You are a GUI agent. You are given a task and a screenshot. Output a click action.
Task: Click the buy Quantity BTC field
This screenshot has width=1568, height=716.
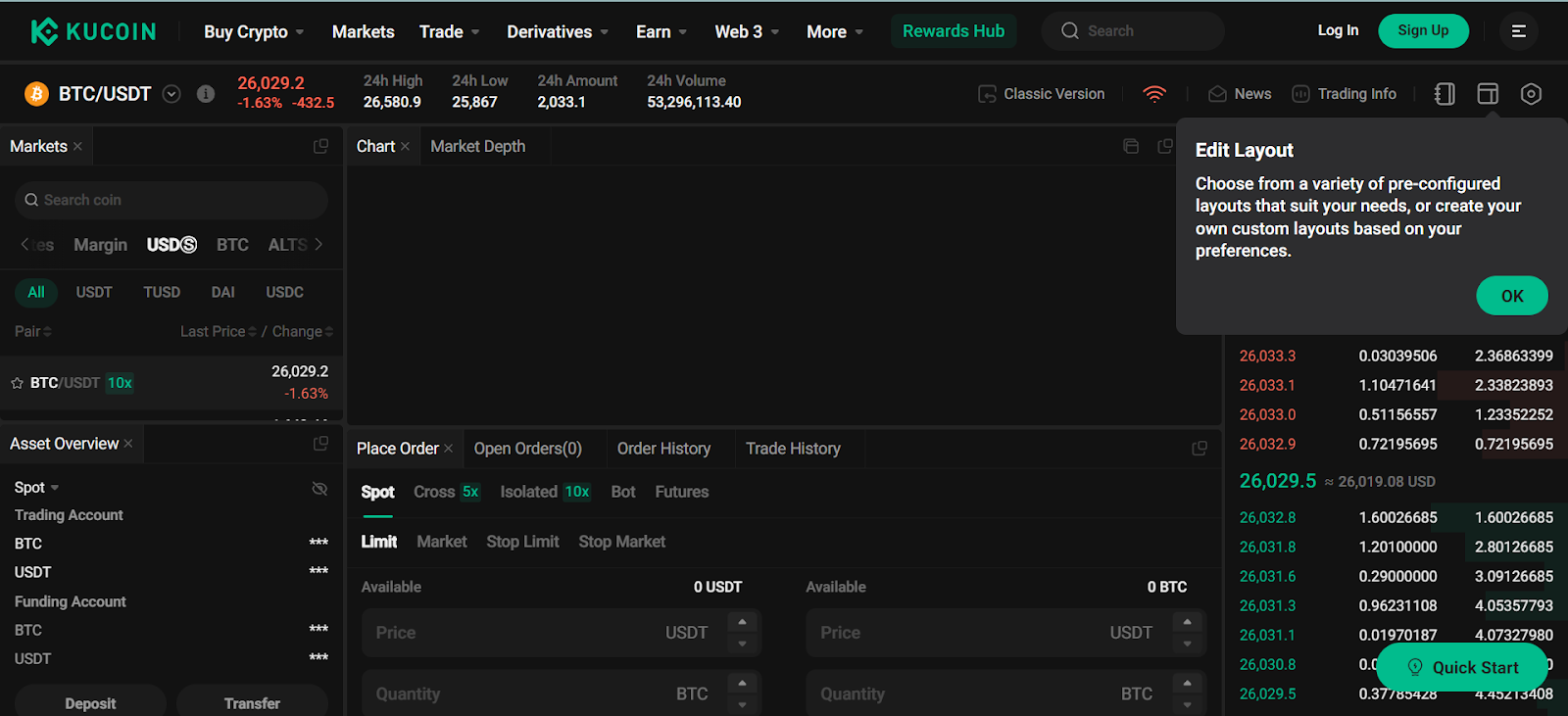tap(562, 693)
